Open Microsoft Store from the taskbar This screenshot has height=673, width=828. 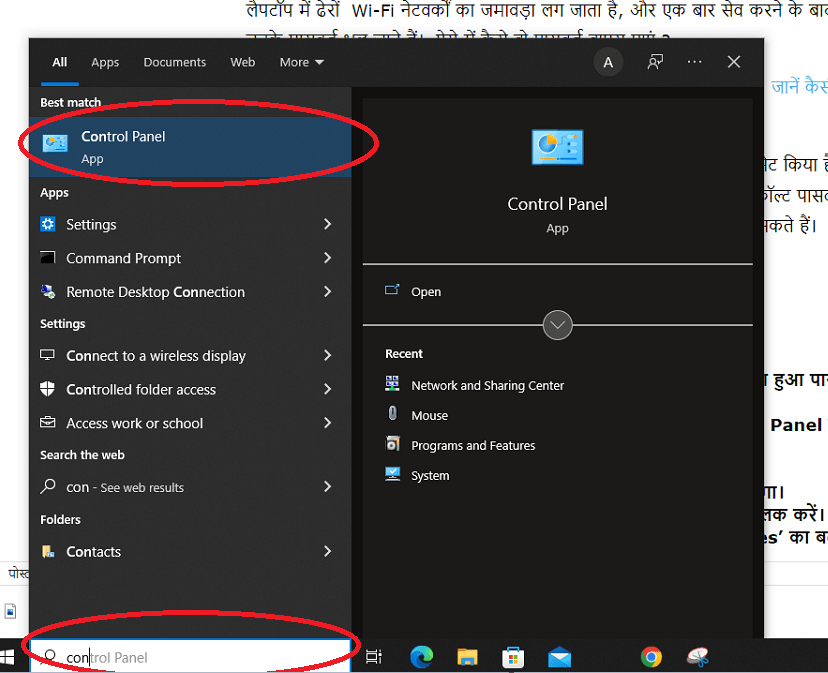pyautogui.click(x=513, y=657)
